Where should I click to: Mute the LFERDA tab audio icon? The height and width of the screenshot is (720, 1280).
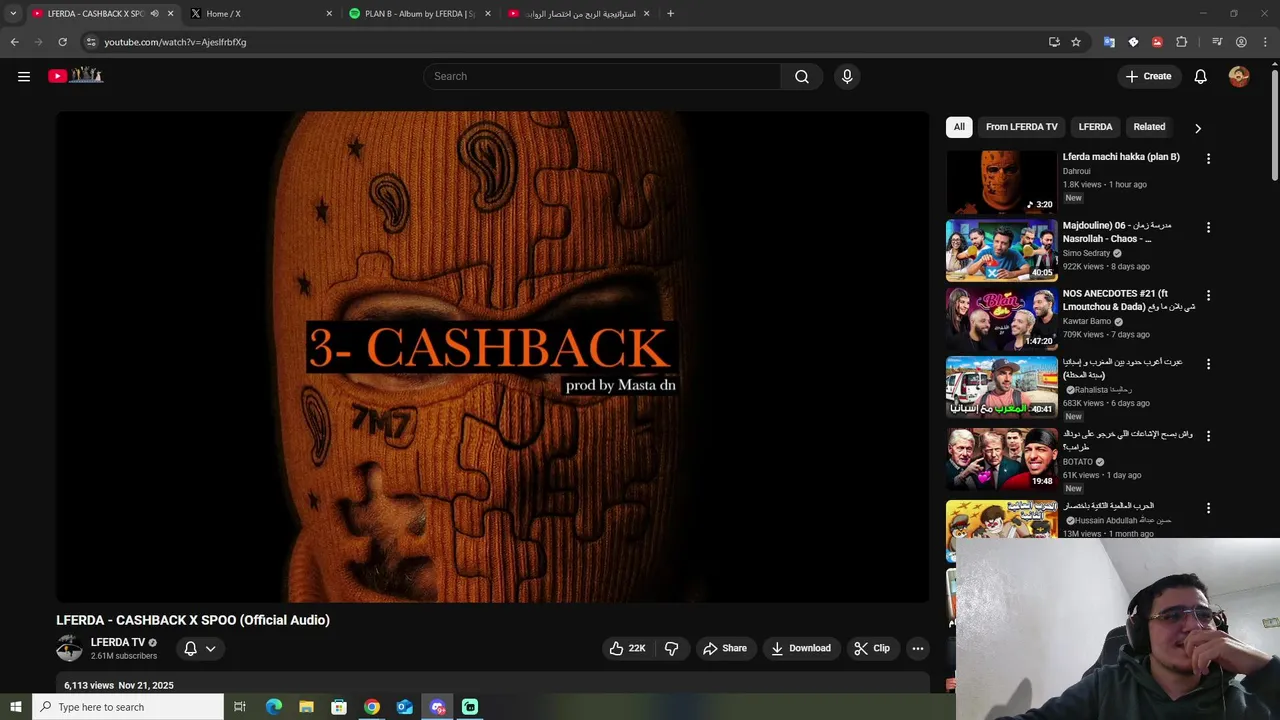point(154,14)
